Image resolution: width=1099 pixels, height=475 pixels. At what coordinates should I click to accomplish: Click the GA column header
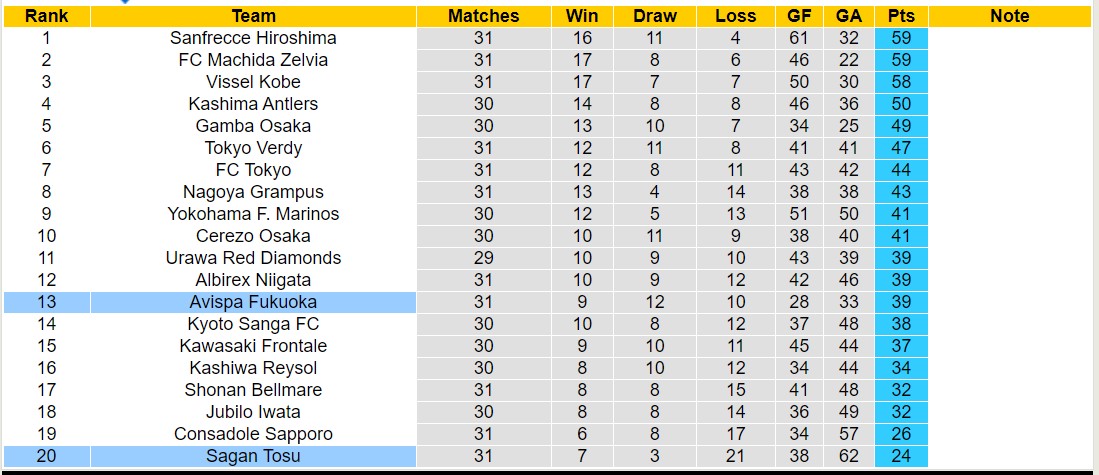(849, 16)
